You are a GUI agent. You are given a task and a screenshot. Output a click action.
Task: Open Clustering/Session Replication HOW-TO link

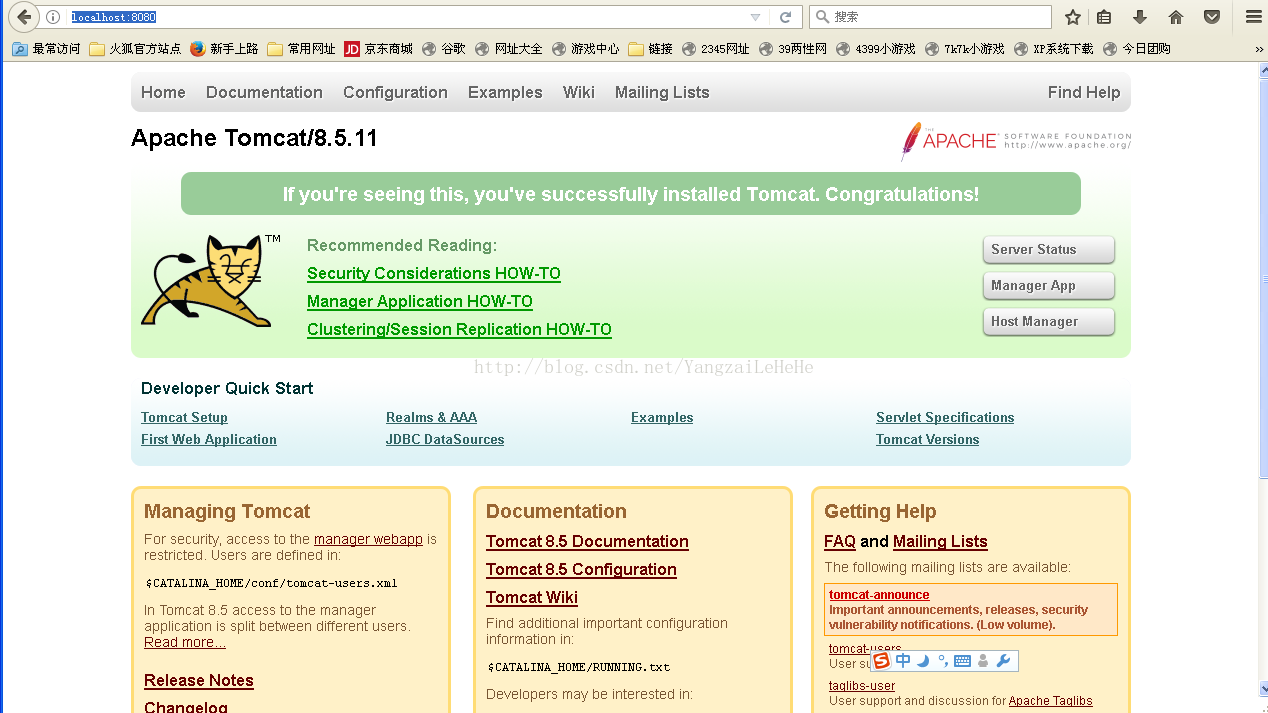pos(459,330)
